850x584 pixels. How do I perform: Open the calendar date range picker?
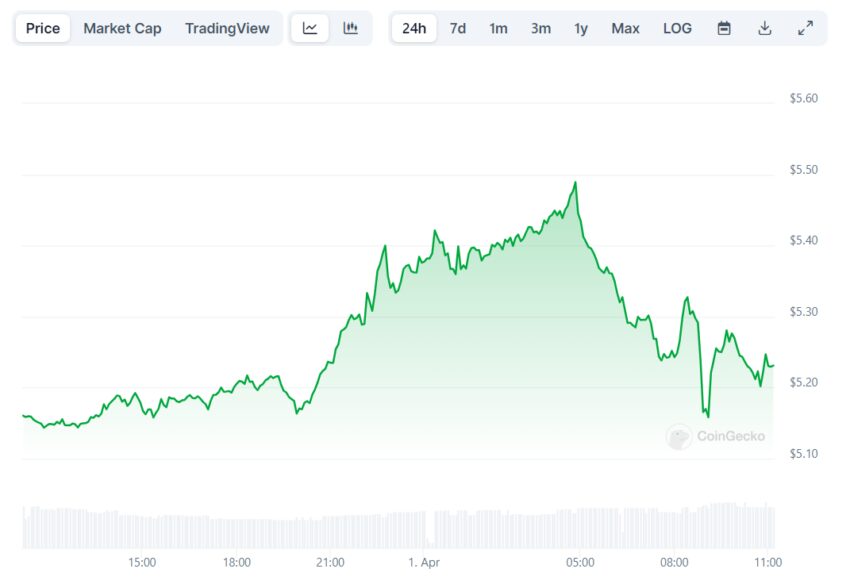(x=724, y=28)
